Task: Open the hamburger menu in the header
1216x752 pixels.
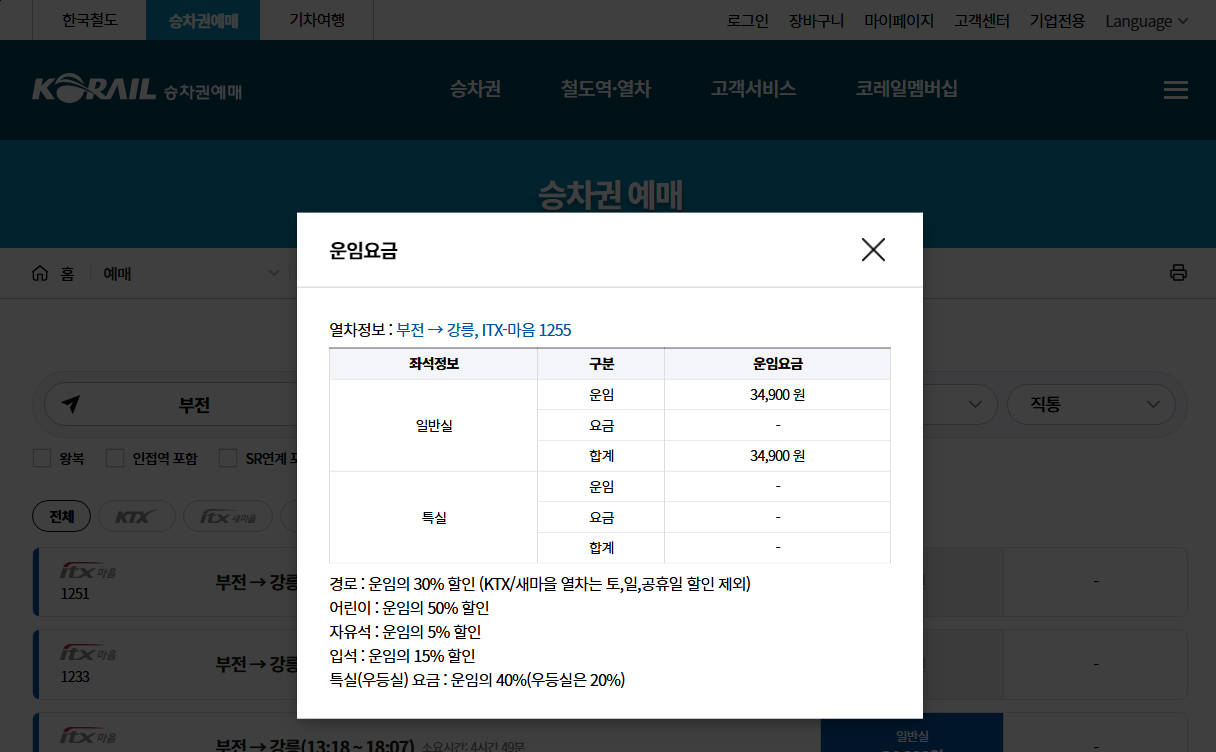Action: point(1176,90)
